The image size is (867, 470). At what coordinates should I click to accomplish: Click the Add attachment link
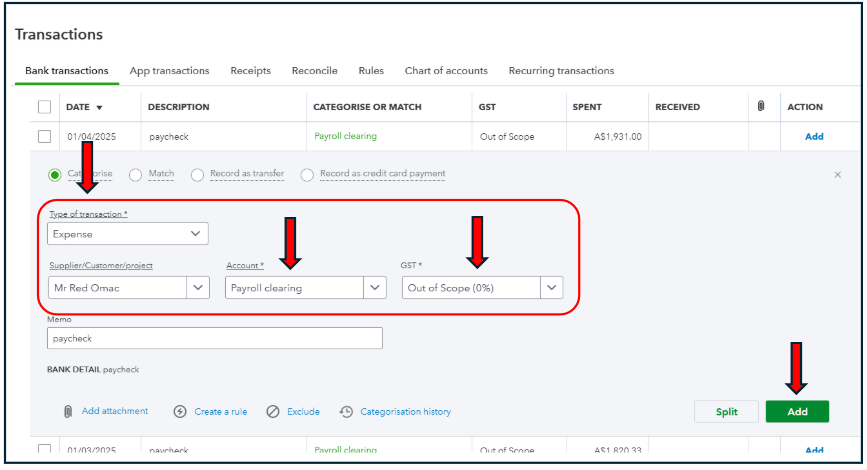tap(115, 411)
